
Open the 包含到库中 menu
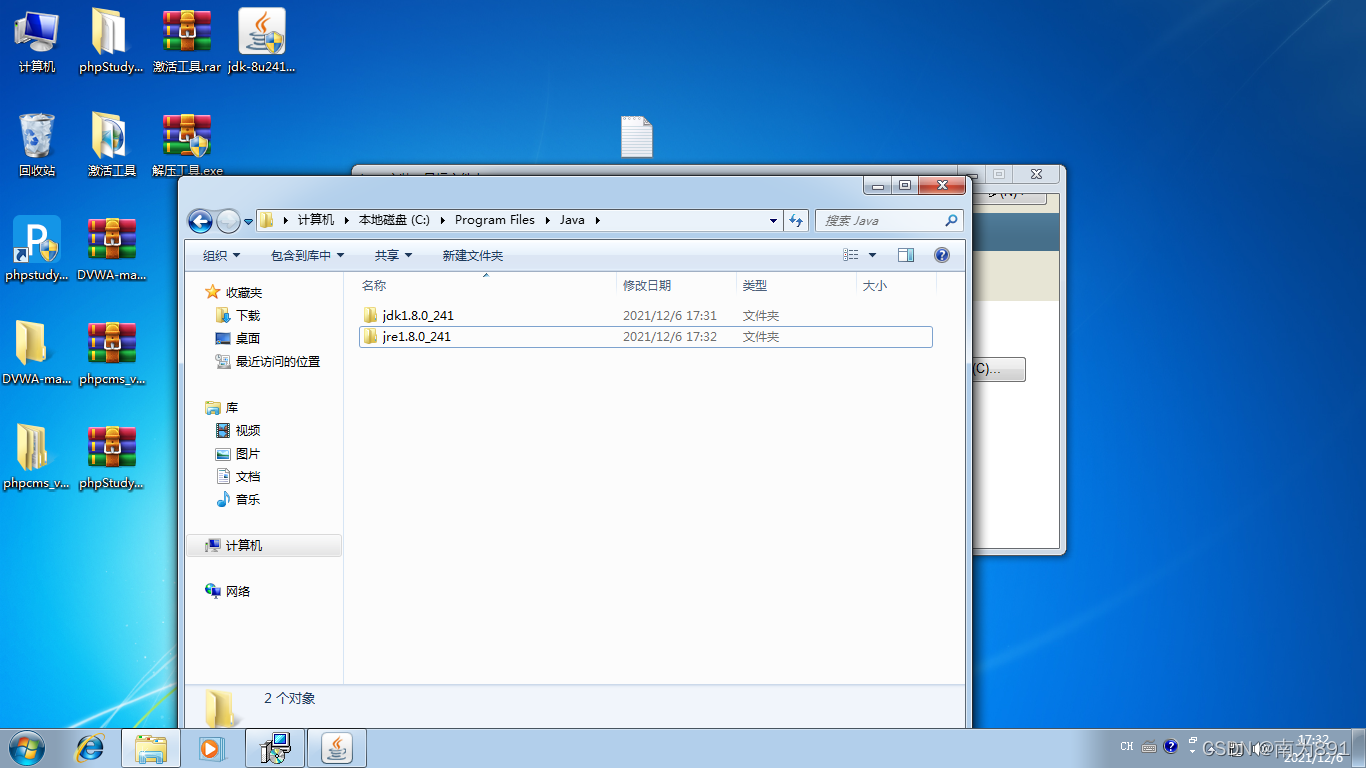(307, 255)
